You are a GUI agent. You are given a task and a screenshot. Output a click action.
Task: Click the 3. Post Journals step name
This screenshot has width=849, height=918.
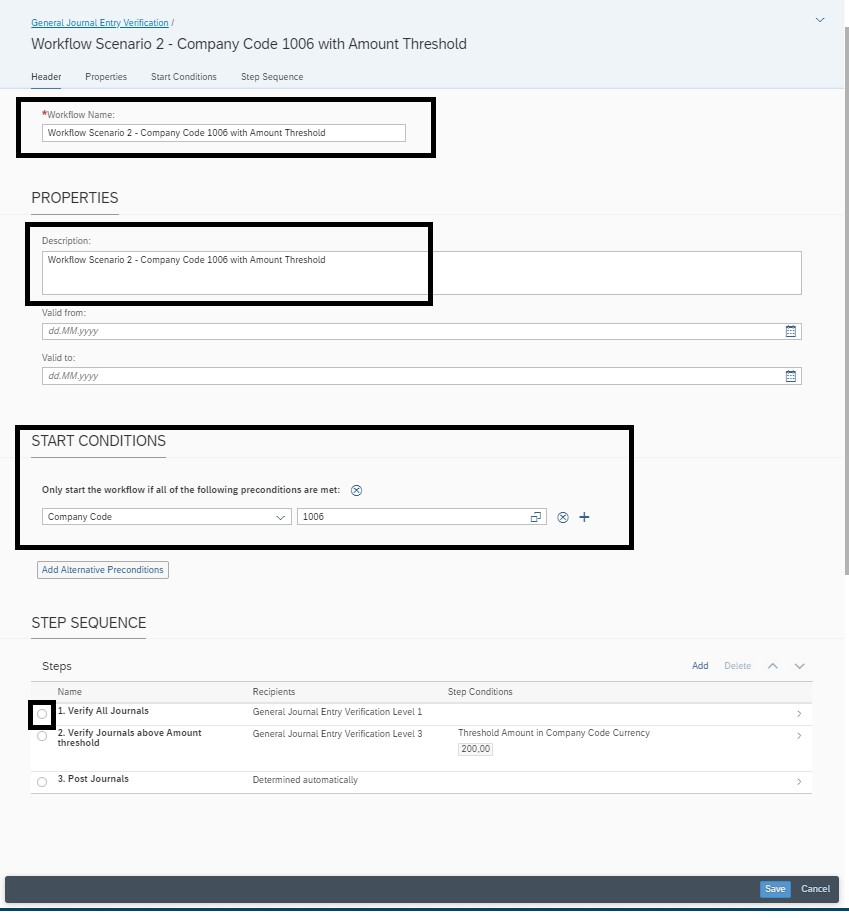[93, 779]
